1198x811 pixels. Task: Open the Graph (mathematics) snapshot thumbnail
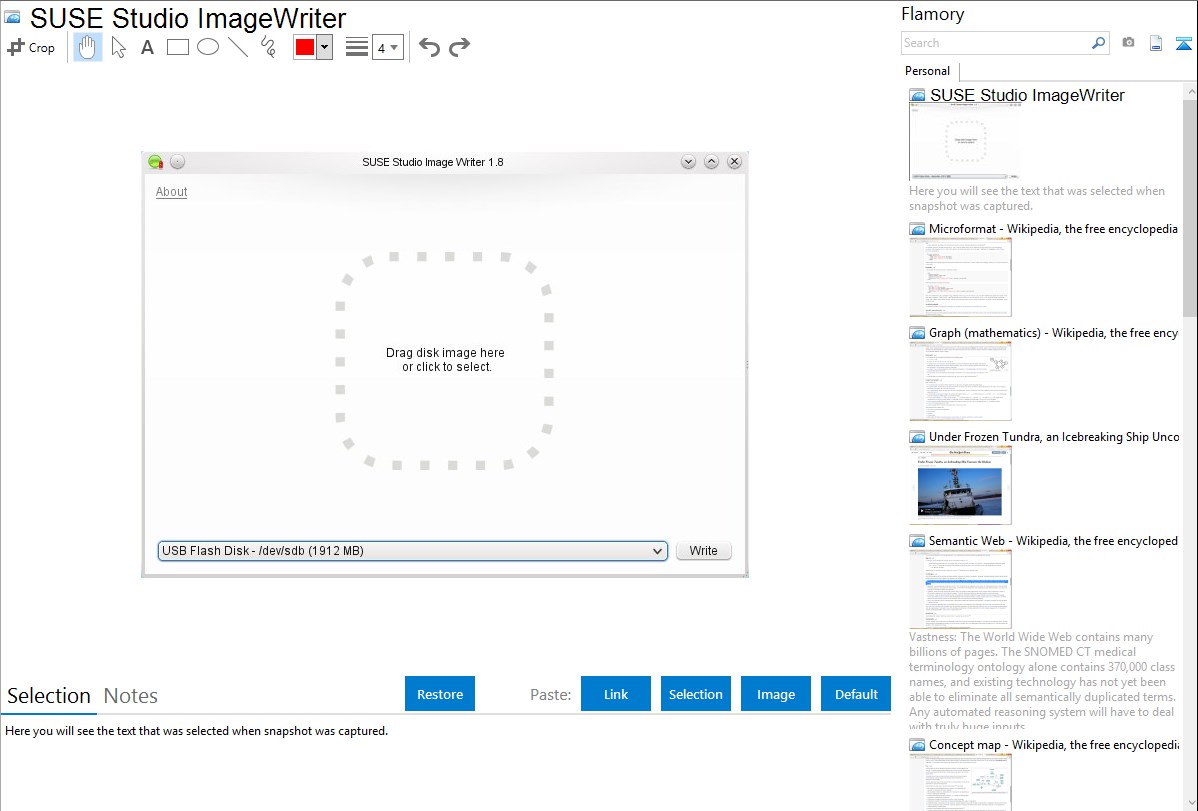coord(960,381)
